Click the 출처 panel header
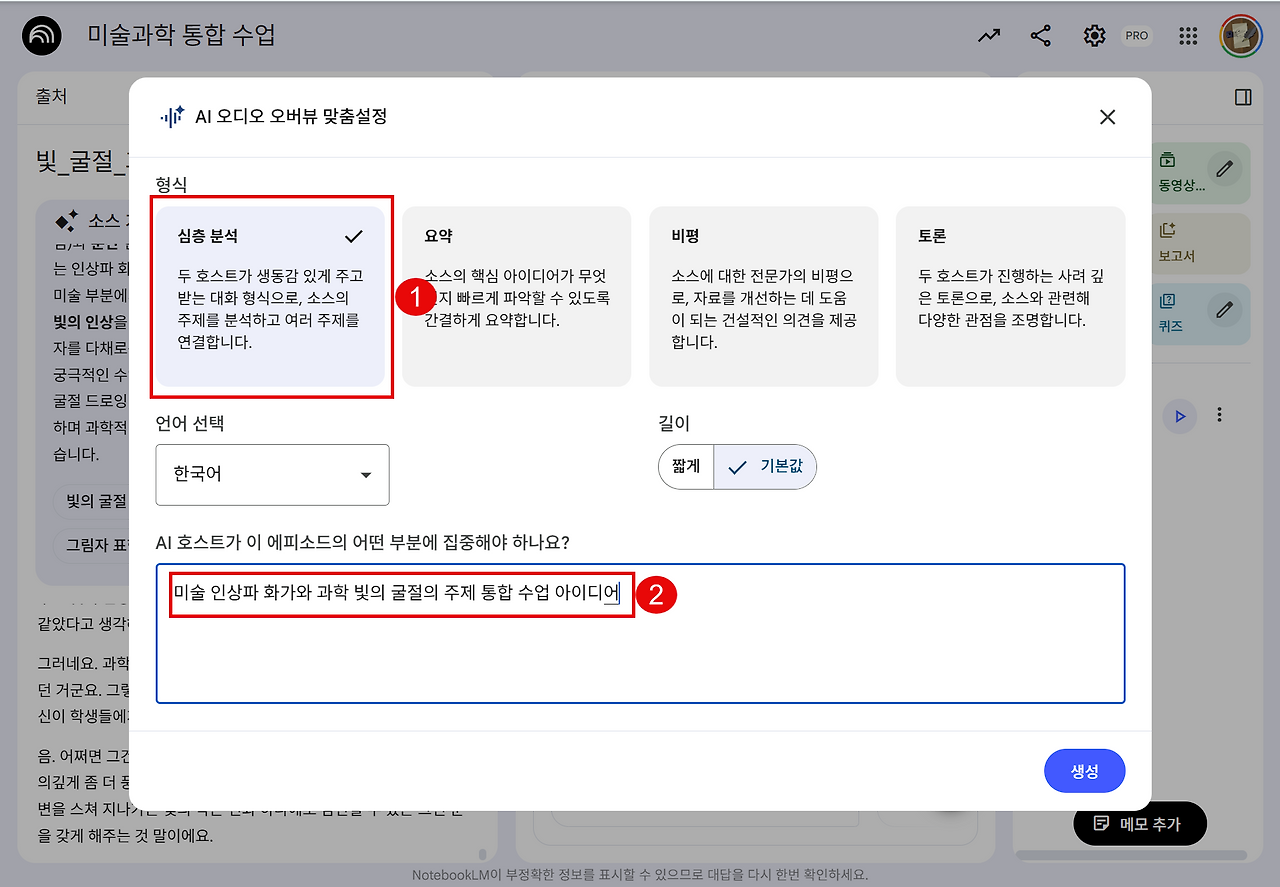1280x887 pixels. coord(51,96)
